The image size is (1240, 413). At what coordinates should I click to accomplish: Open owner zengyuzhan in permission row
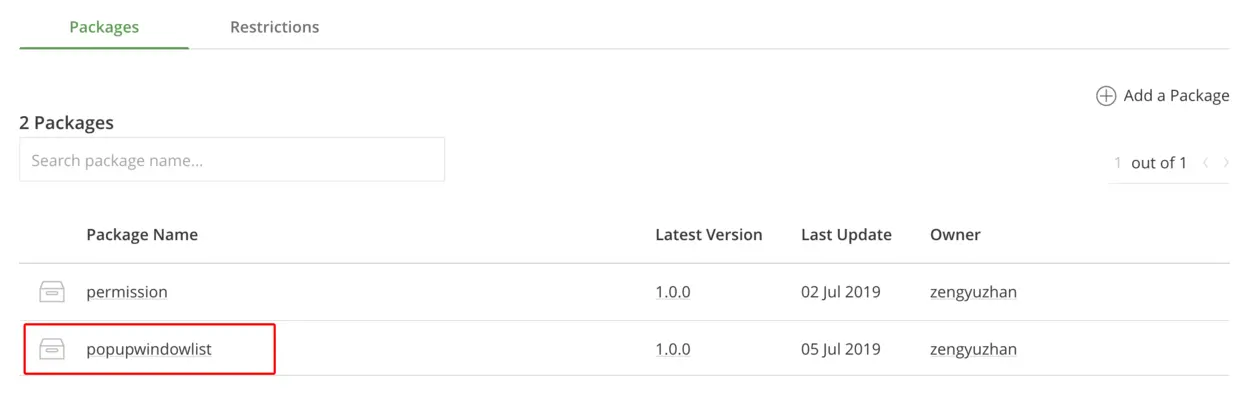coord(973,293)
